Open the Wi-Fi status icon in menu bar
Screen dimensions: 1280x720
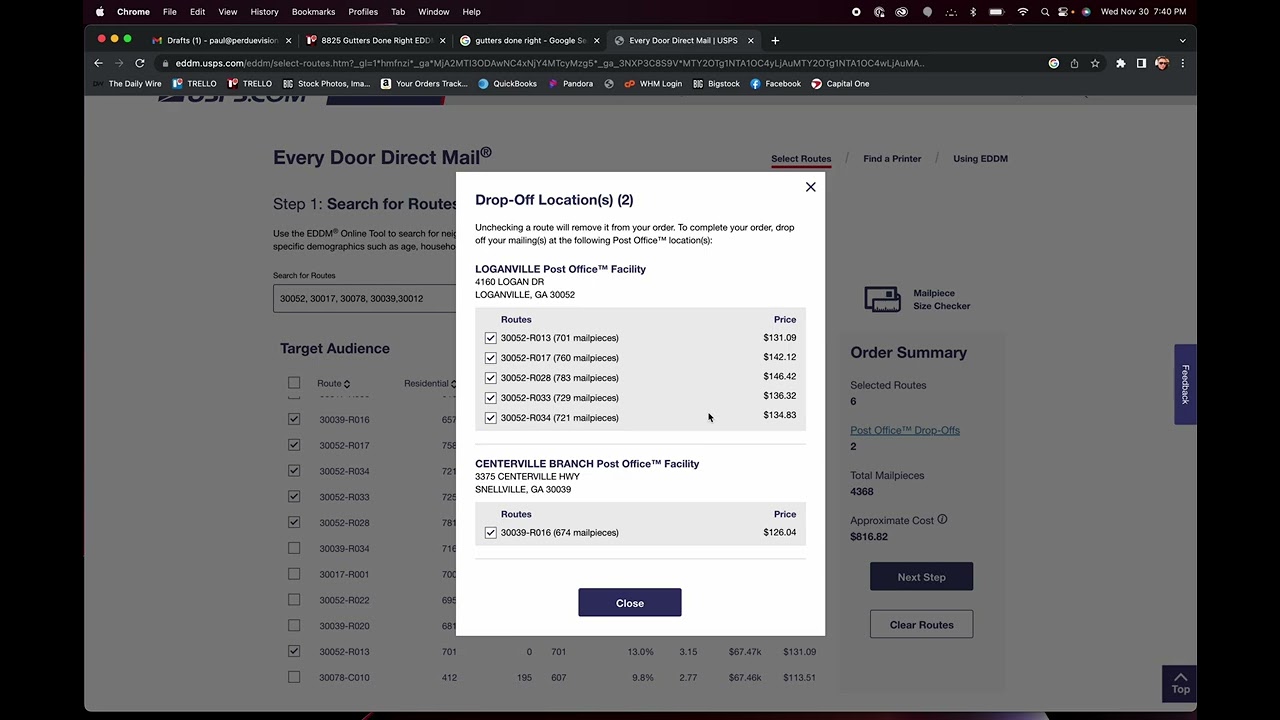point(1022,12)
